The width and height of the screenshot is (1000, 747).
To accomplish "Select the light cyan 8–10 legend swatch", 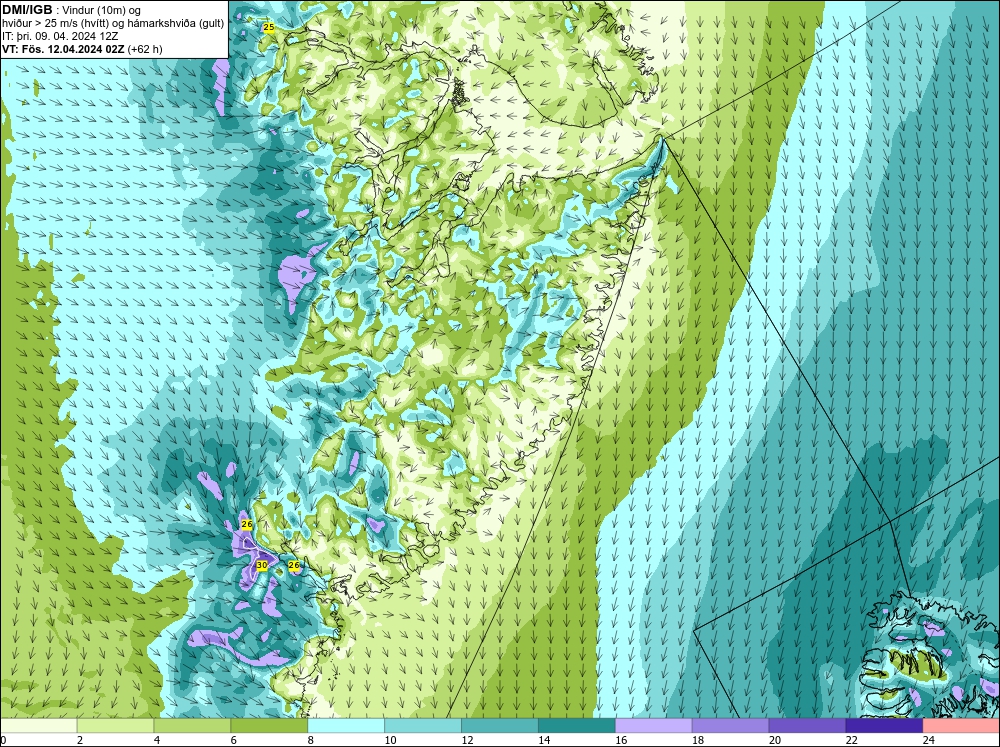I will [346, 726].
